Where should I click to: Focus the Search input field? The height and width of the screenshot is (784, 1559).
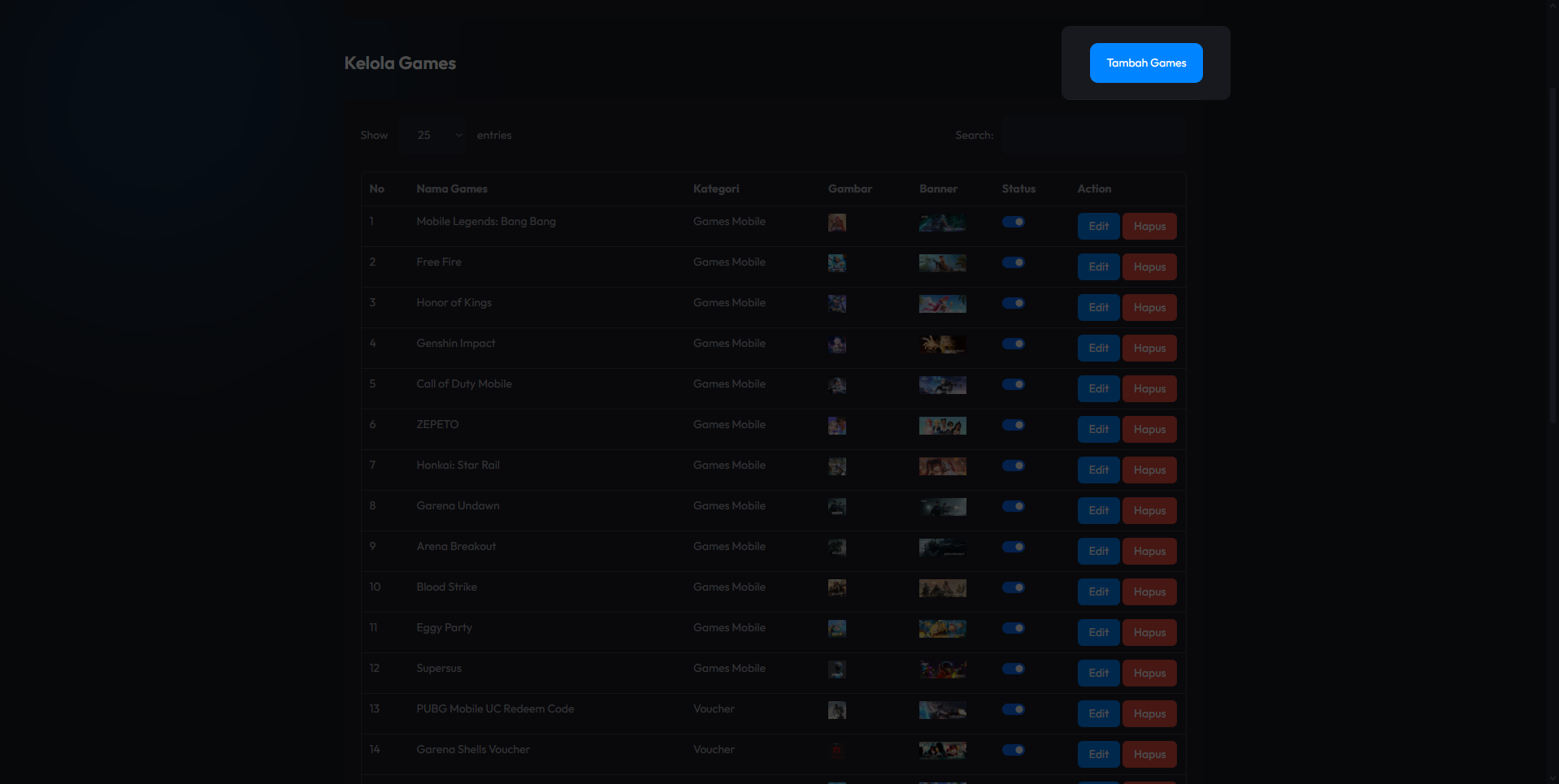[1094, 135]
